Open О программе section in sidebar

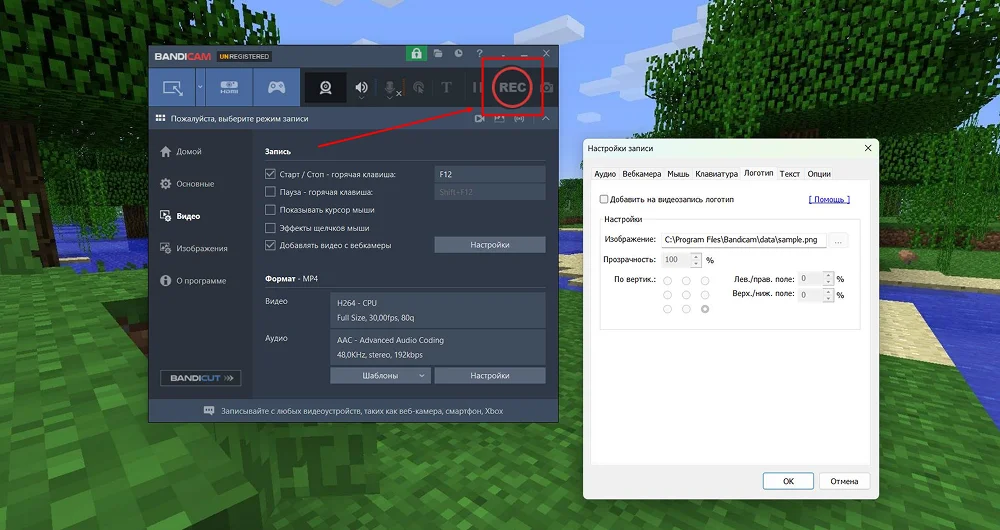(x=193, y=281)
